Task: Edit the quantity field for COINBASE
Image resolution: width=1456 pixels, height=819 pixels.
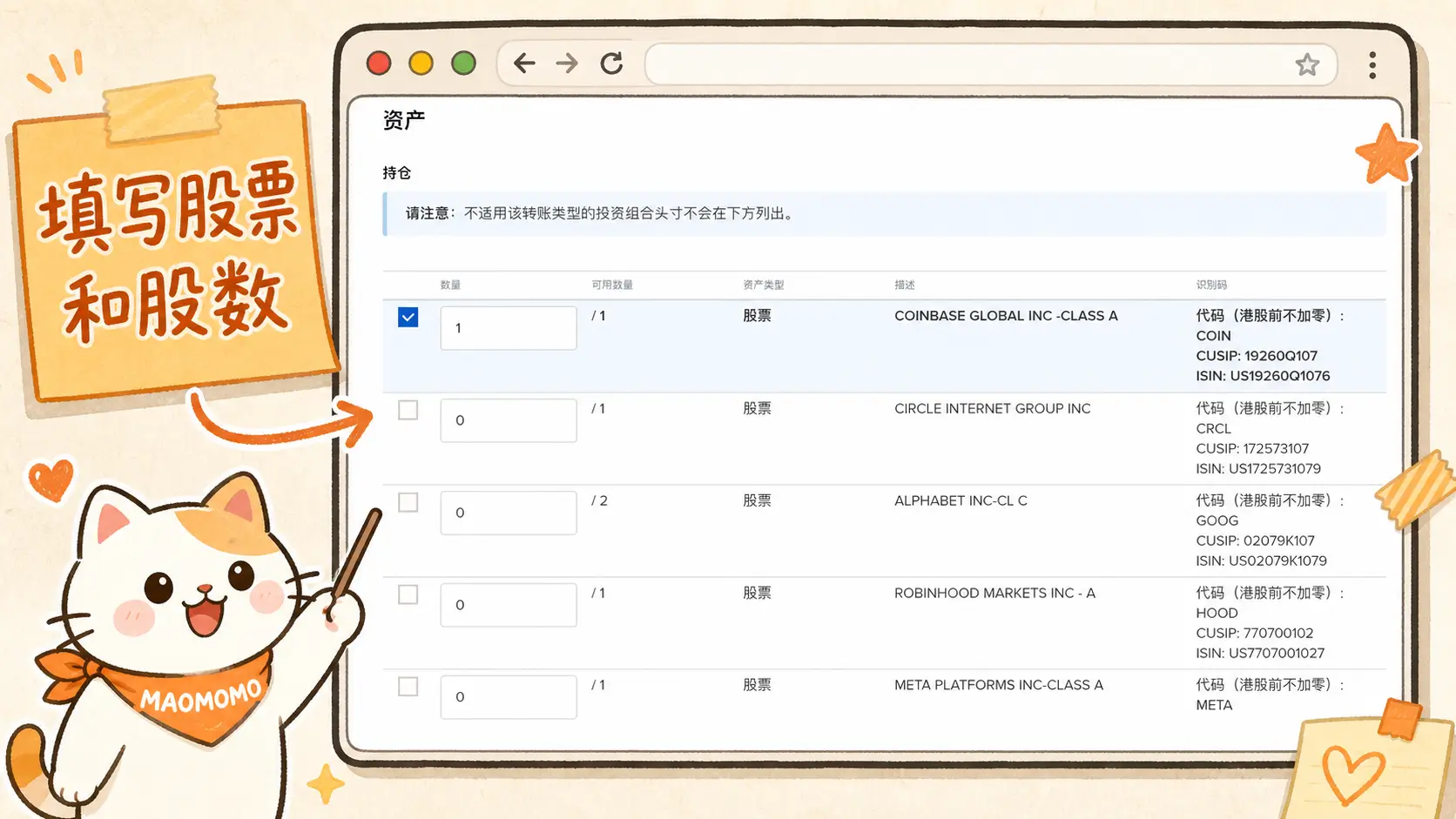Action: [x=509, y=328]
